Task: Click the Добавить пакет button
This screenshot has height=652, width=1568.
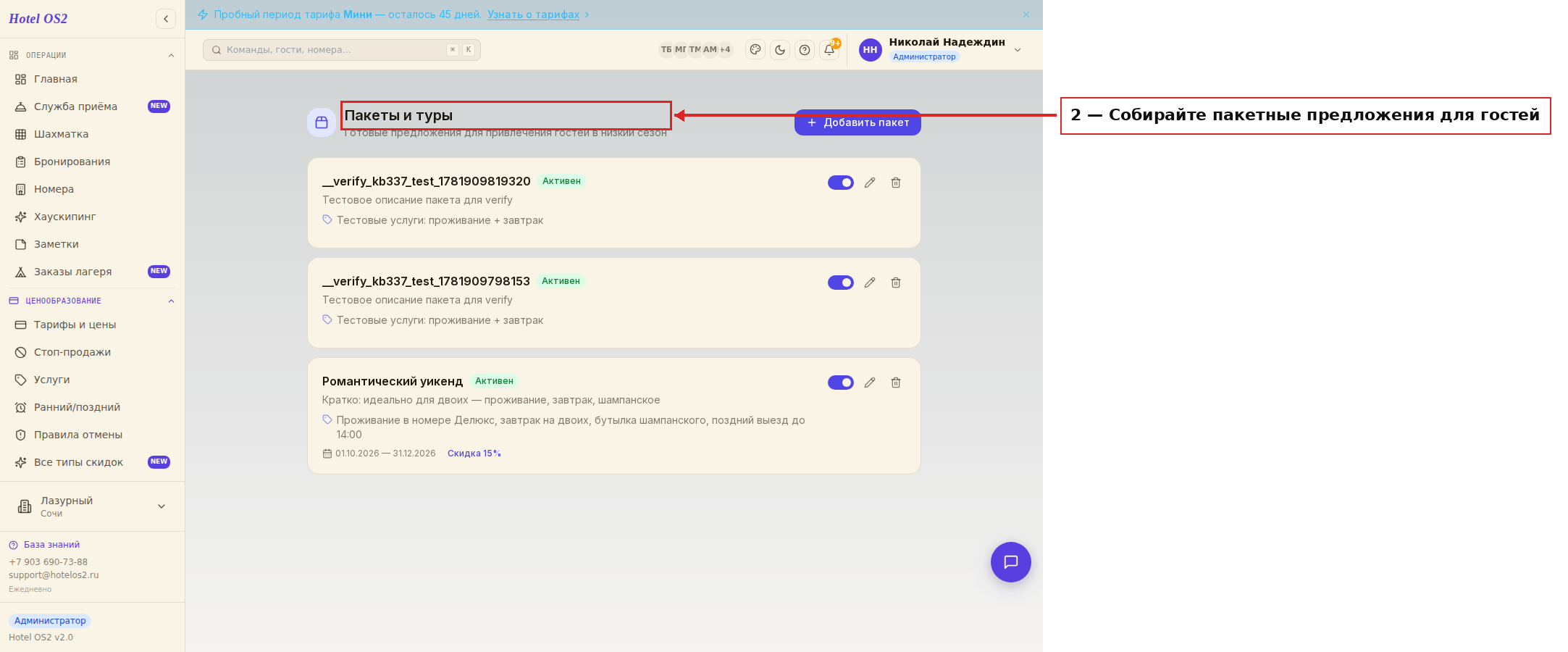Action: pos(858,122)
